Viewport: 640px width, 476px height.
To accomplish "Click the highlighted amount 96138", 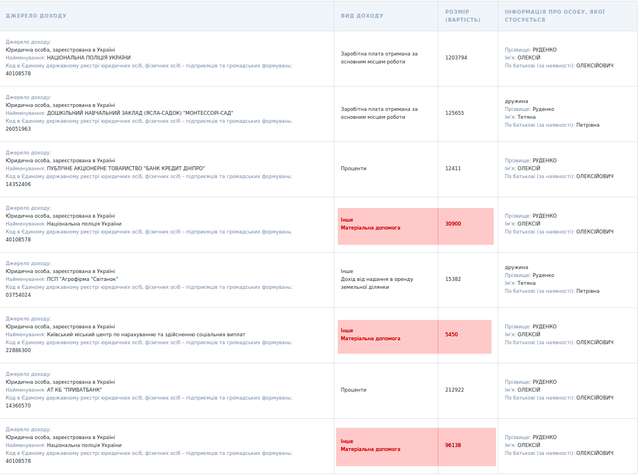I will pyautogui.click(x=454, y=445).
